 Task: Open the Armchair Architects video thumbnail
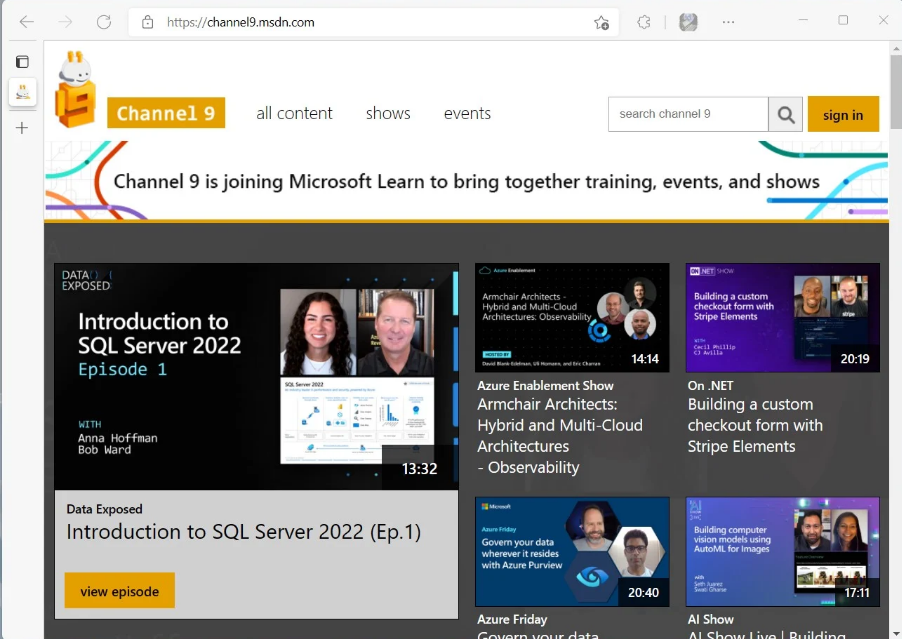[x=571, y=318]
